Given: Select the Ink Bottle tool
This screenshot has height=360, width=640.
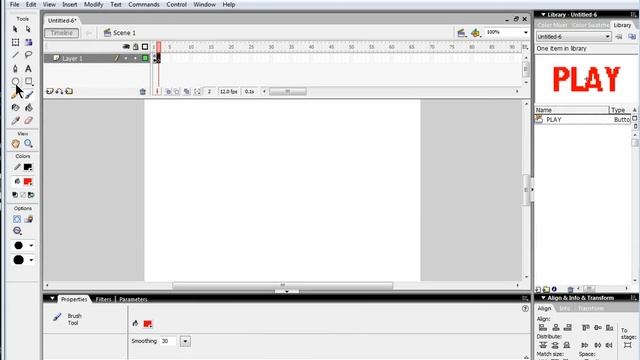Looking at the screenshot, I should [15, 108].
